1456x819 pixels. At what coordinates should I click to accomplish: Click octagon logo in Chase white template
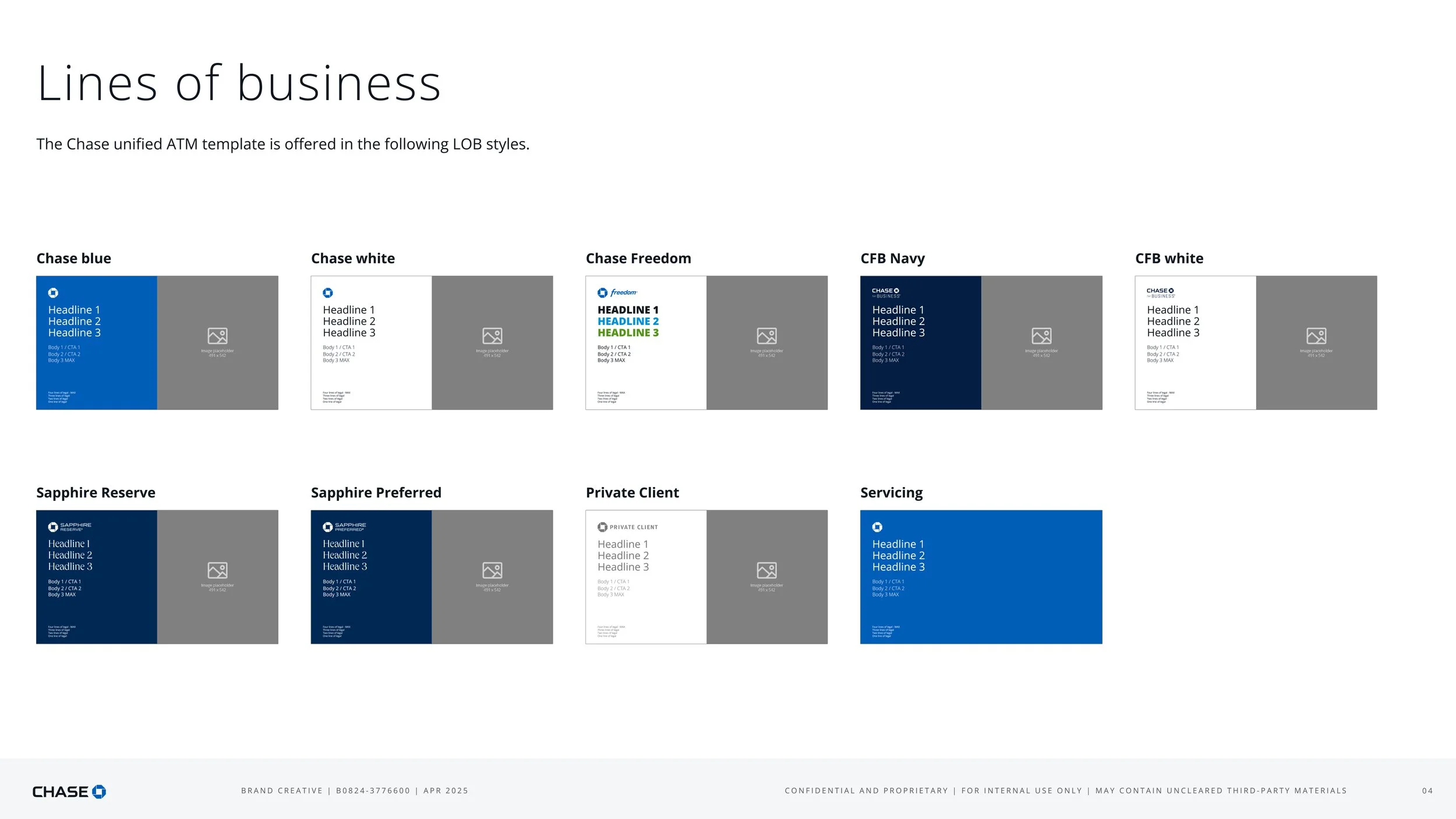[x=328, y=292]
